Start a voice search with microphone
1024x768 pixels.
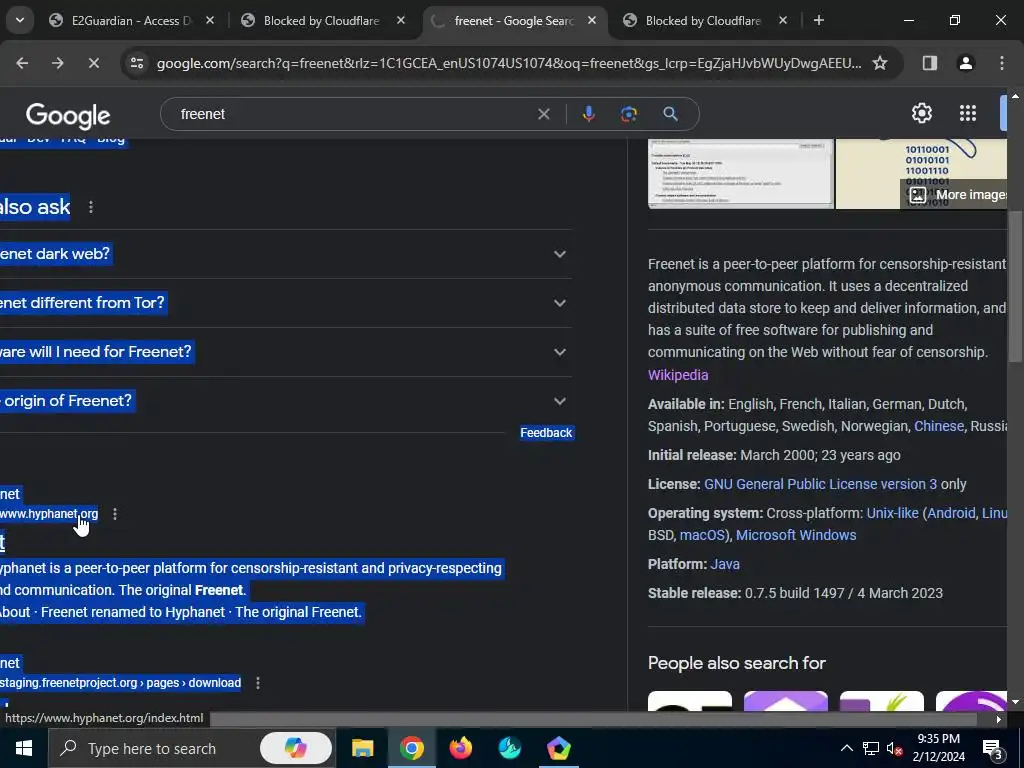[x=588, y=114]
